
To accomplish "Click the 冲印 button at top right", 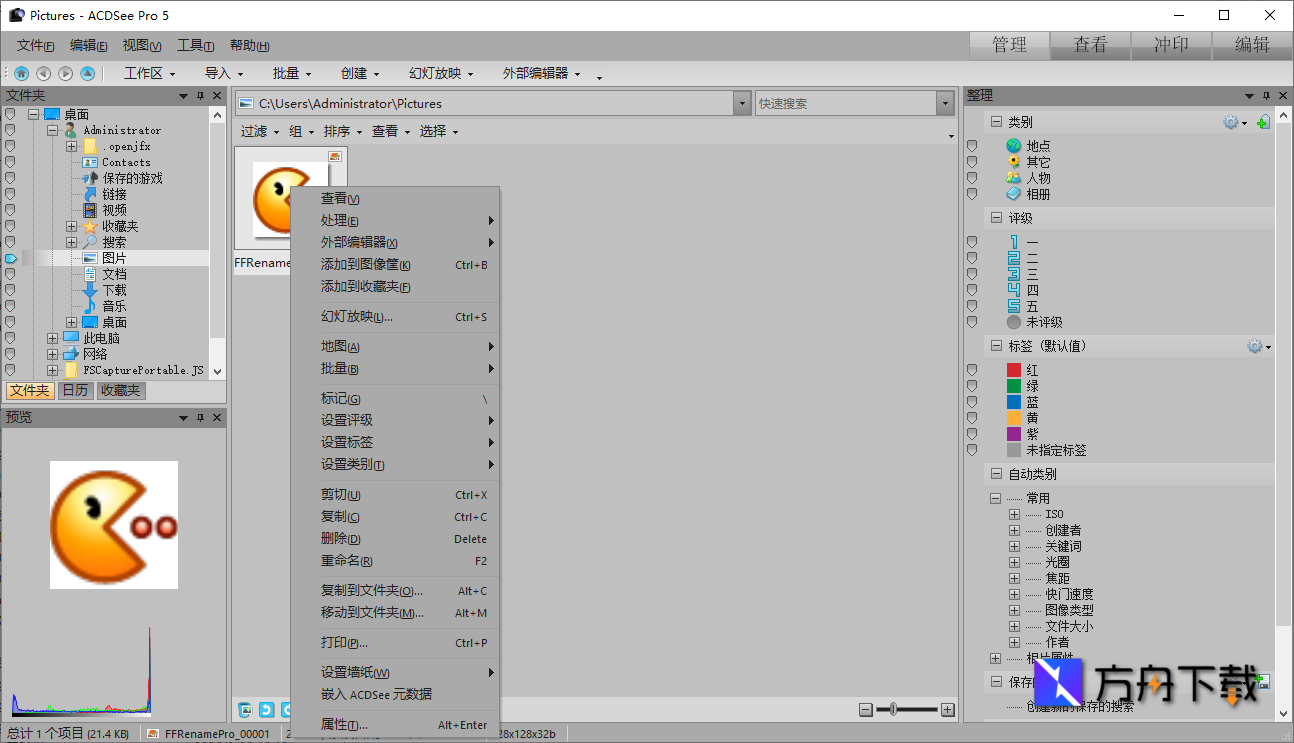I will 1170,45.
